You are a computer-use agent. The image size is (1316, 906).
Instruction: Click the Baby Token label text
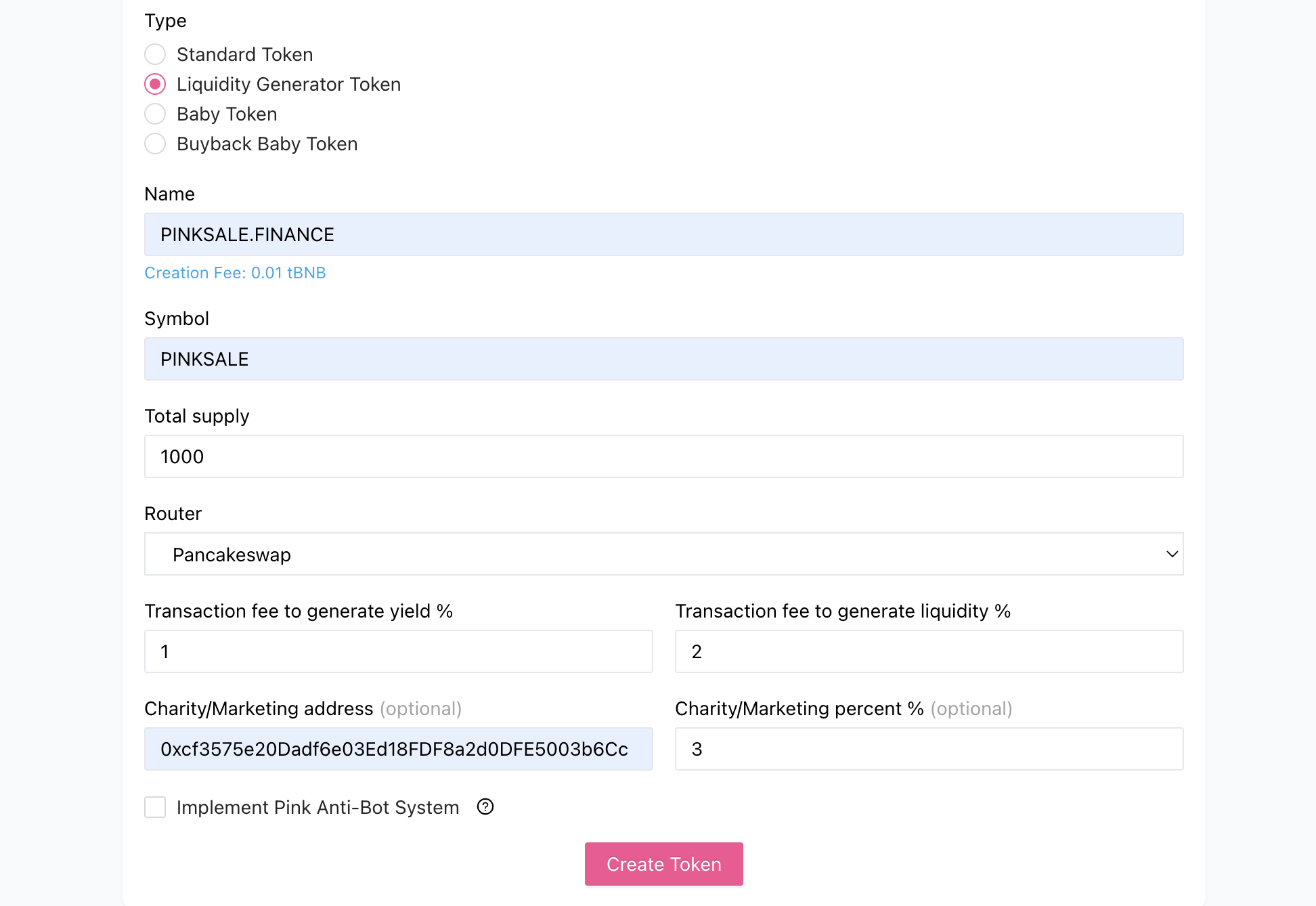(x=227, y=114)
